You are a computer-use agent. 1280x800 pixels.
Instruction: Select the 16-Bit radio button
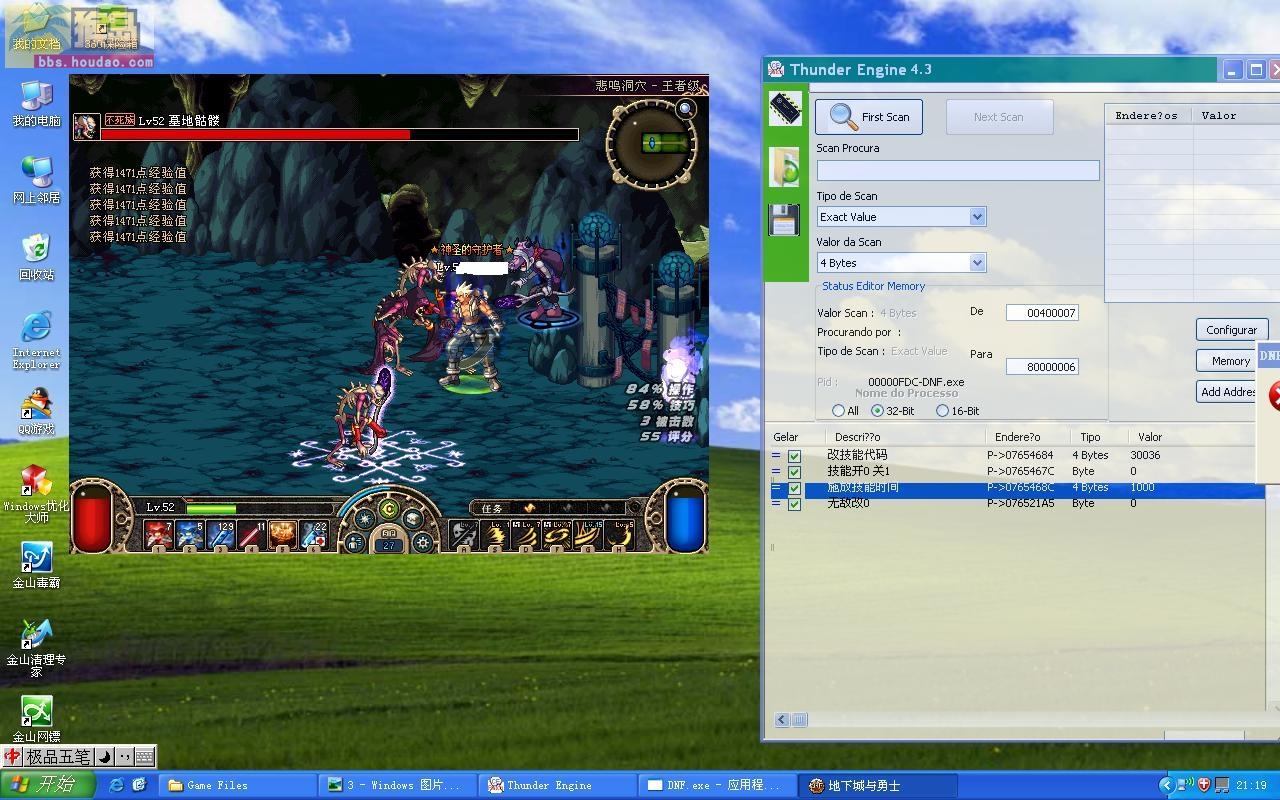tap(942, 411)
